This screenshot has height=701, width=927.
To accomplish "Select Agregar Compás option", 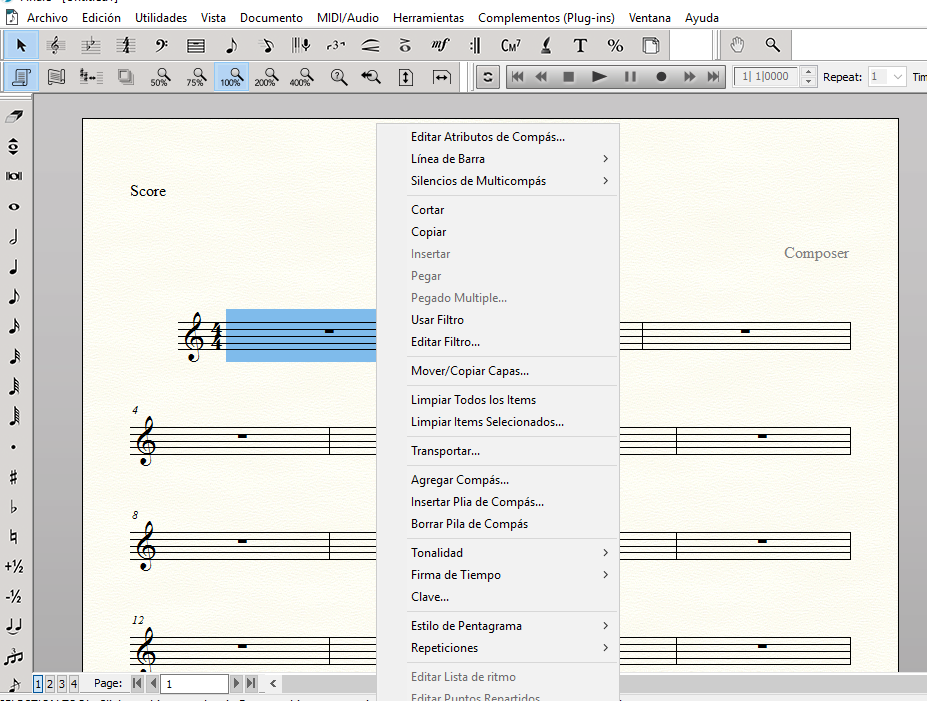I will (x=458, y=479).
